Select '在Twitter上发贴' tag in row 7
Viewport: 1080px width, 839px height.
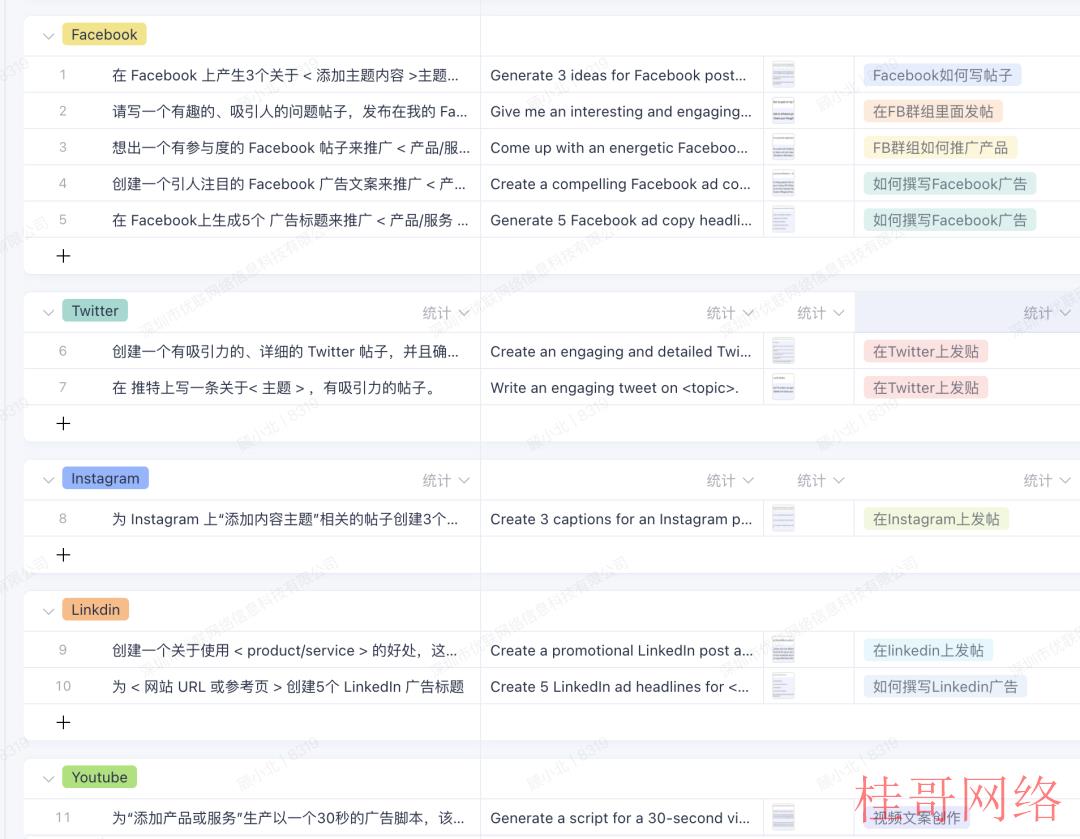tap(926, 388)
